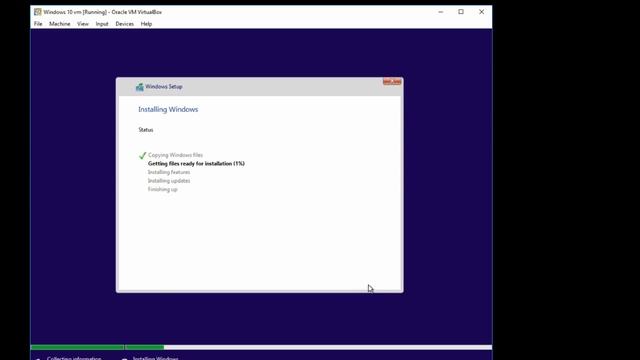The image size is (640, 360).
Task: Open the Help menu
Action: click(146, 24)
